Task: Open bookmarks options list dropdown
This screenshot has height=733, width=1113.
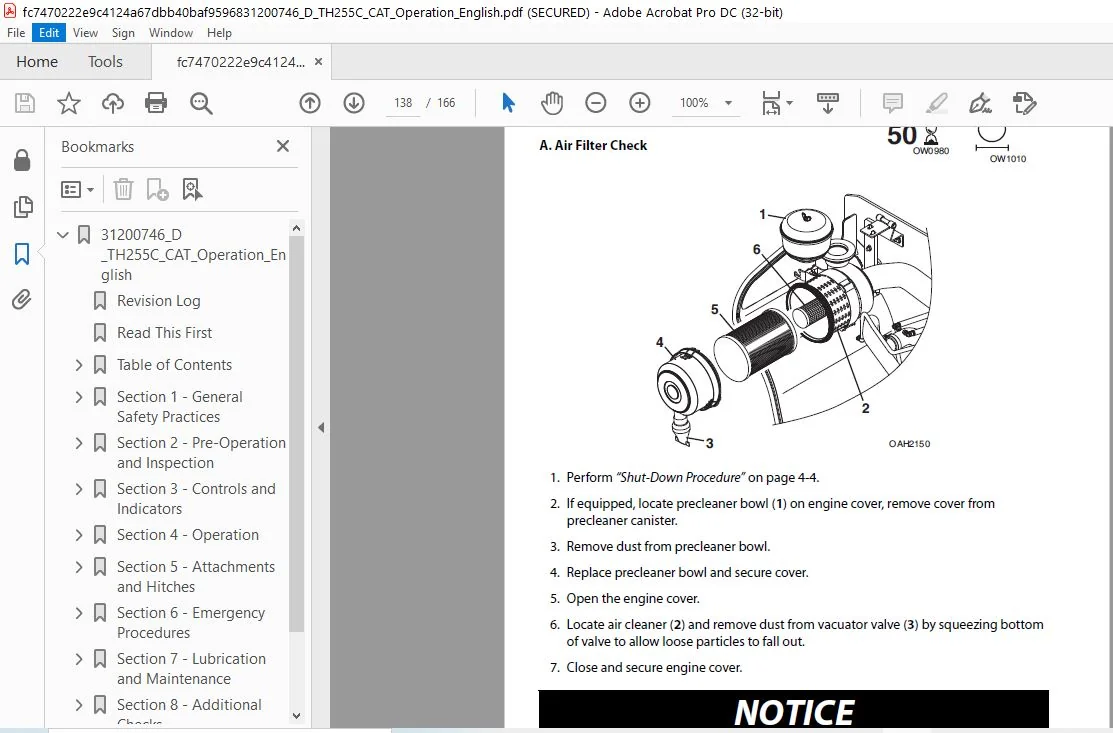Action: click(x=77, y=189)
